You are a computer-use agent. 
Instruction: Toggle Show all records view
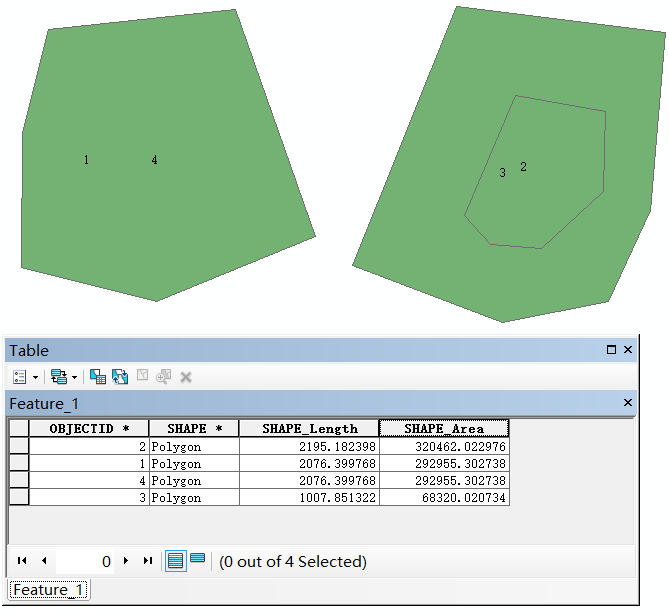point(176,561)
